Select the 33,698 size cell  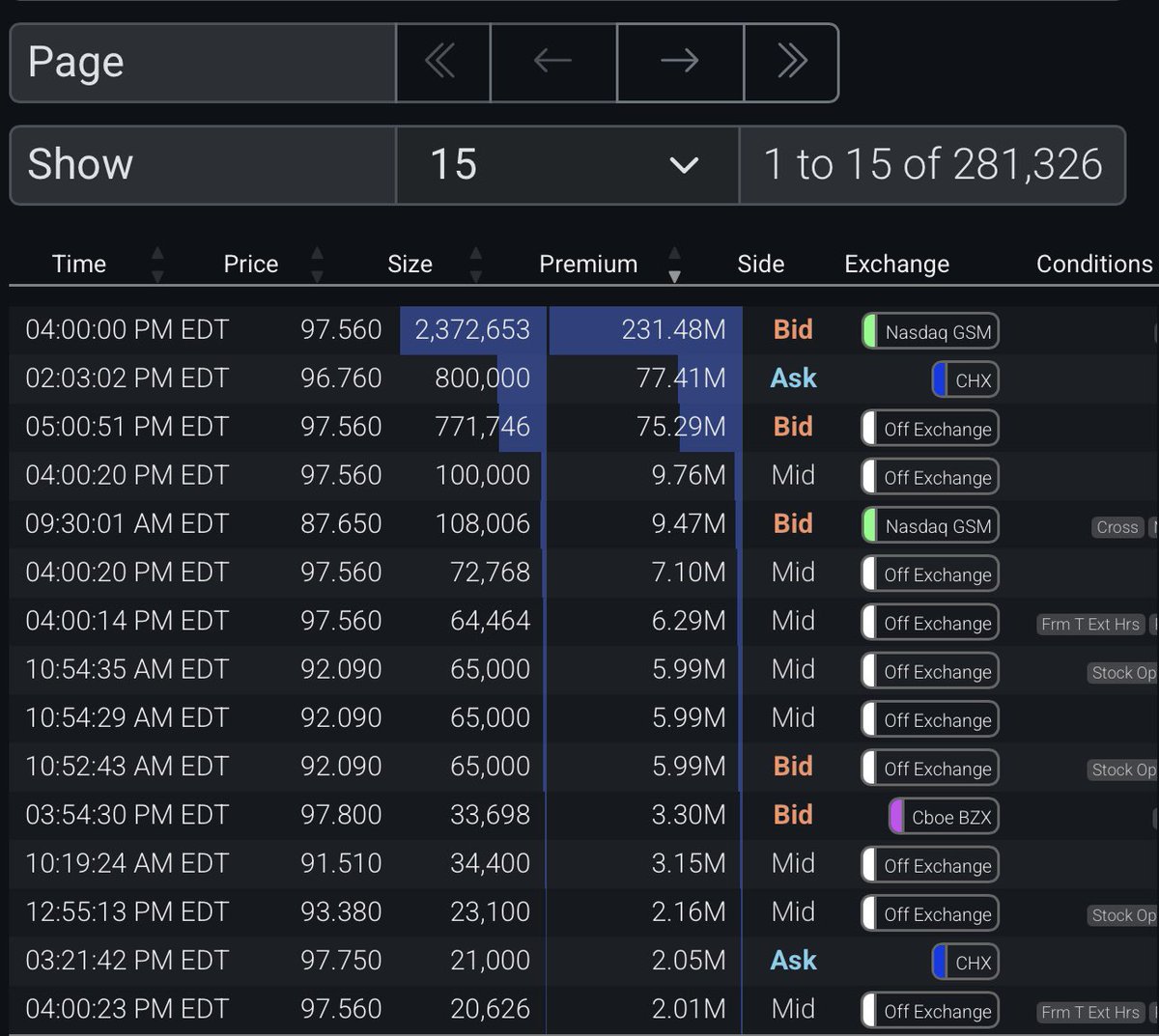[x=490, y=815]
